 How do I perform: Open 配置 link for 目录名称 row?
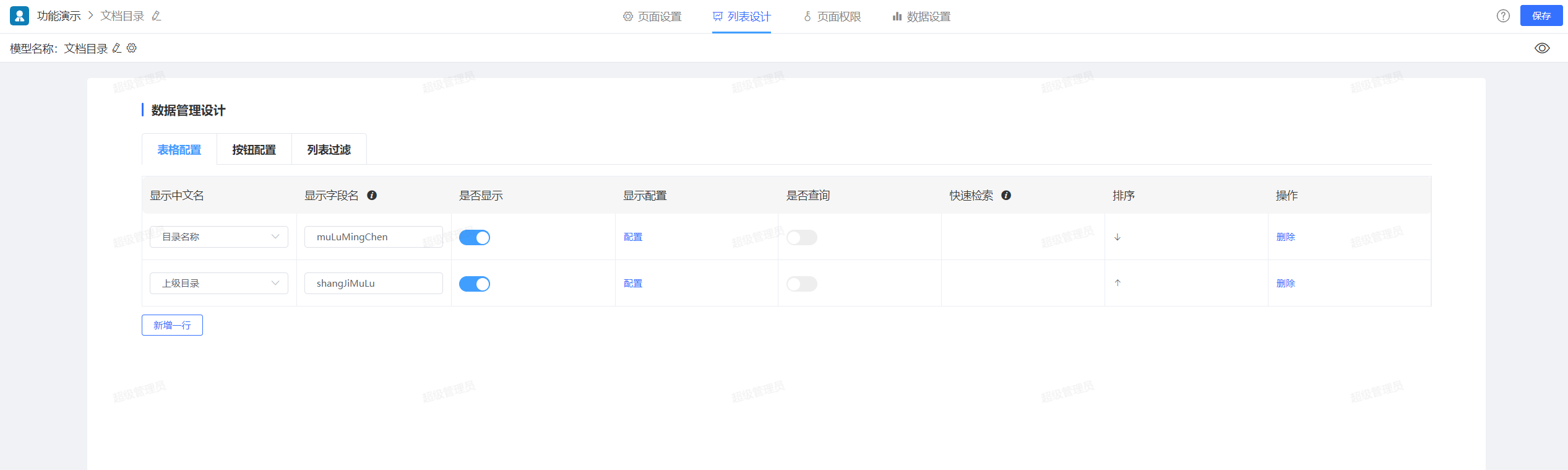(633, 237)
